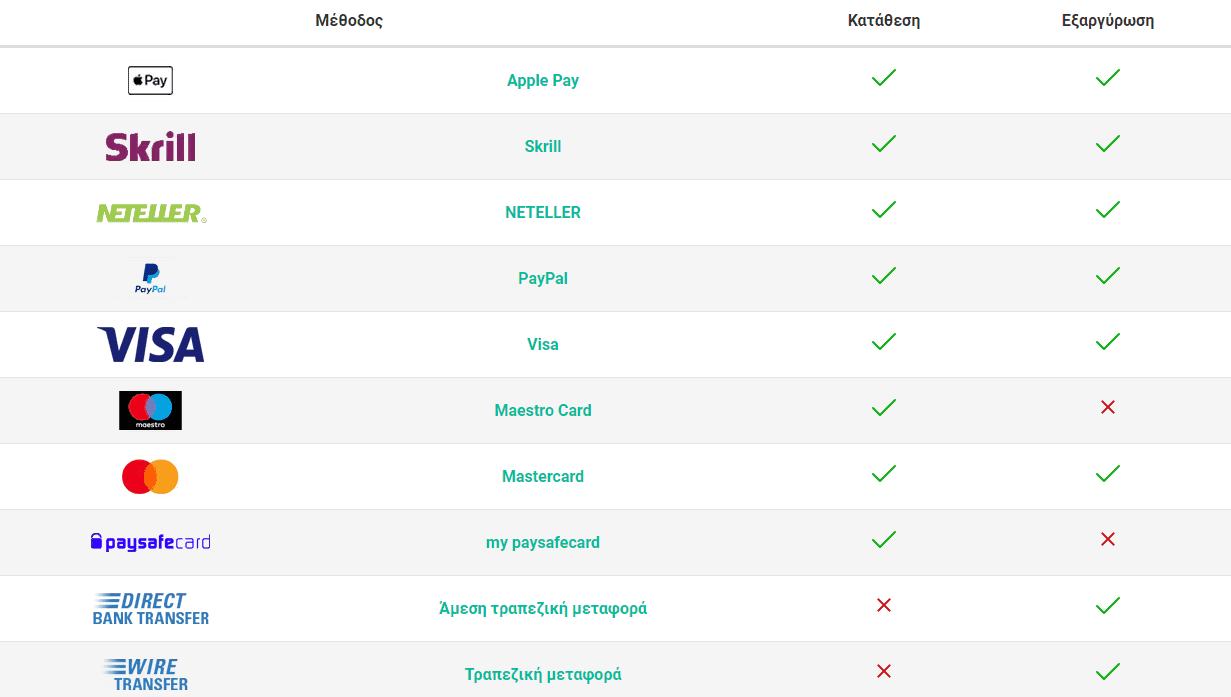
Task: Click red X for Wire Transfer deposit
Action: click(883, 671)
